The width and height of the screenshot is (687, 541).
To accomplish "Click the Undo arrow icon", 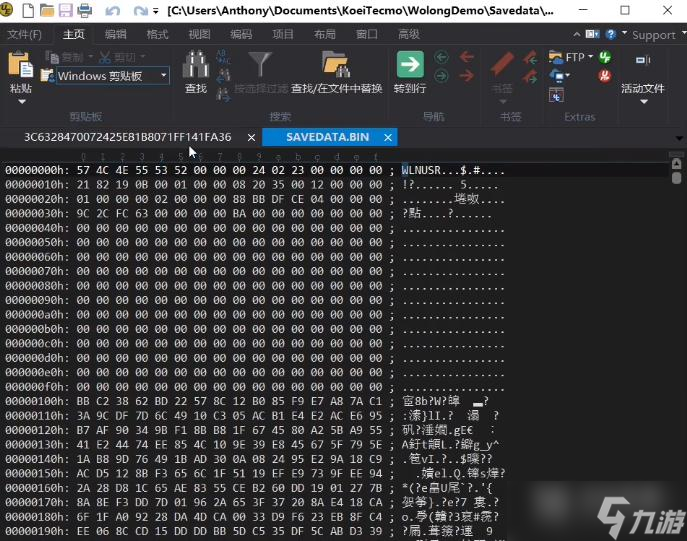I will pos(113,11).
